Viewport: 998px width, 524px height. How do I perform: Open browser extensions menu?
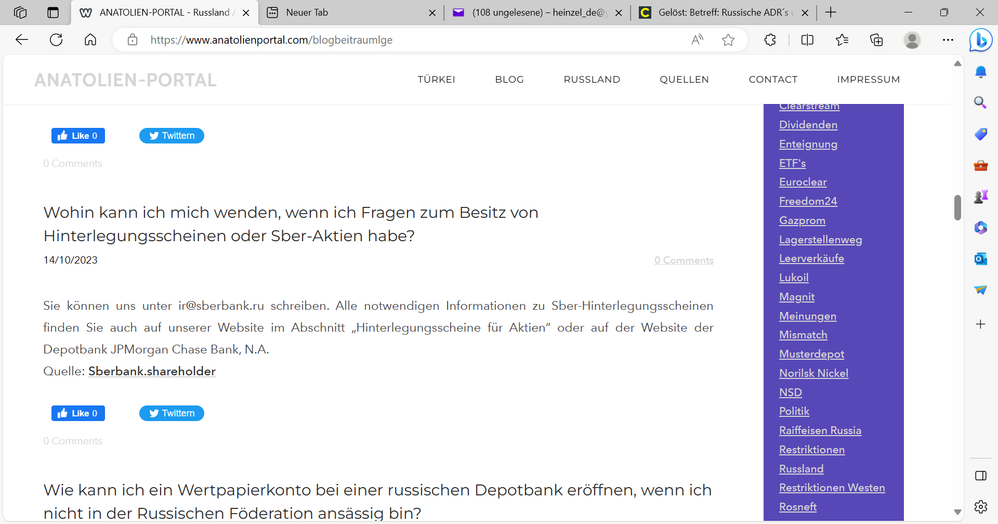770,39
